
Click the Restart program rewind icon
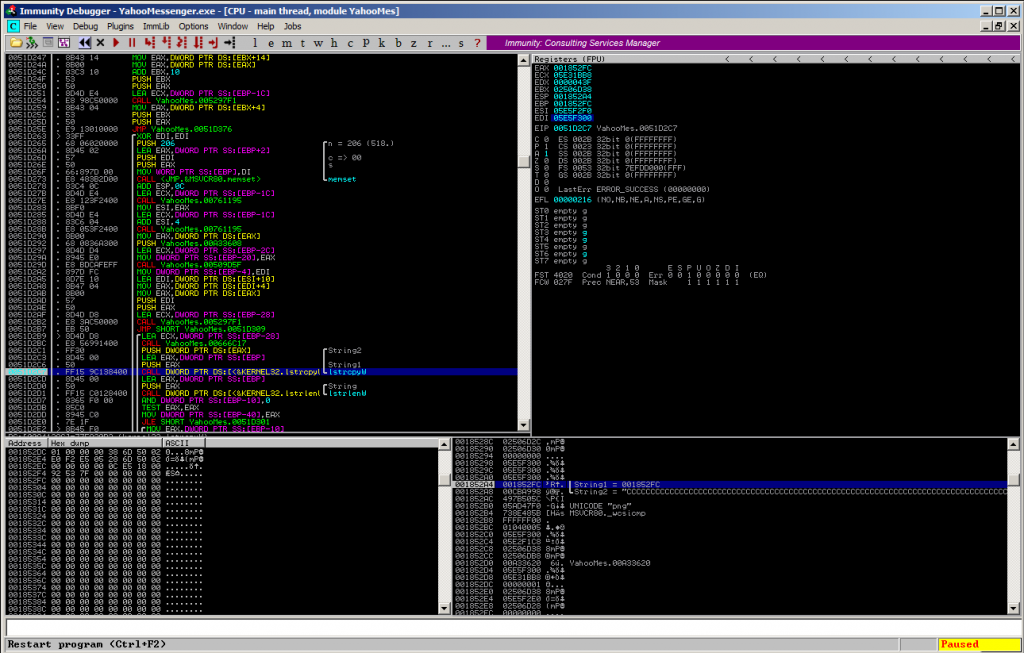pos(85,43)
